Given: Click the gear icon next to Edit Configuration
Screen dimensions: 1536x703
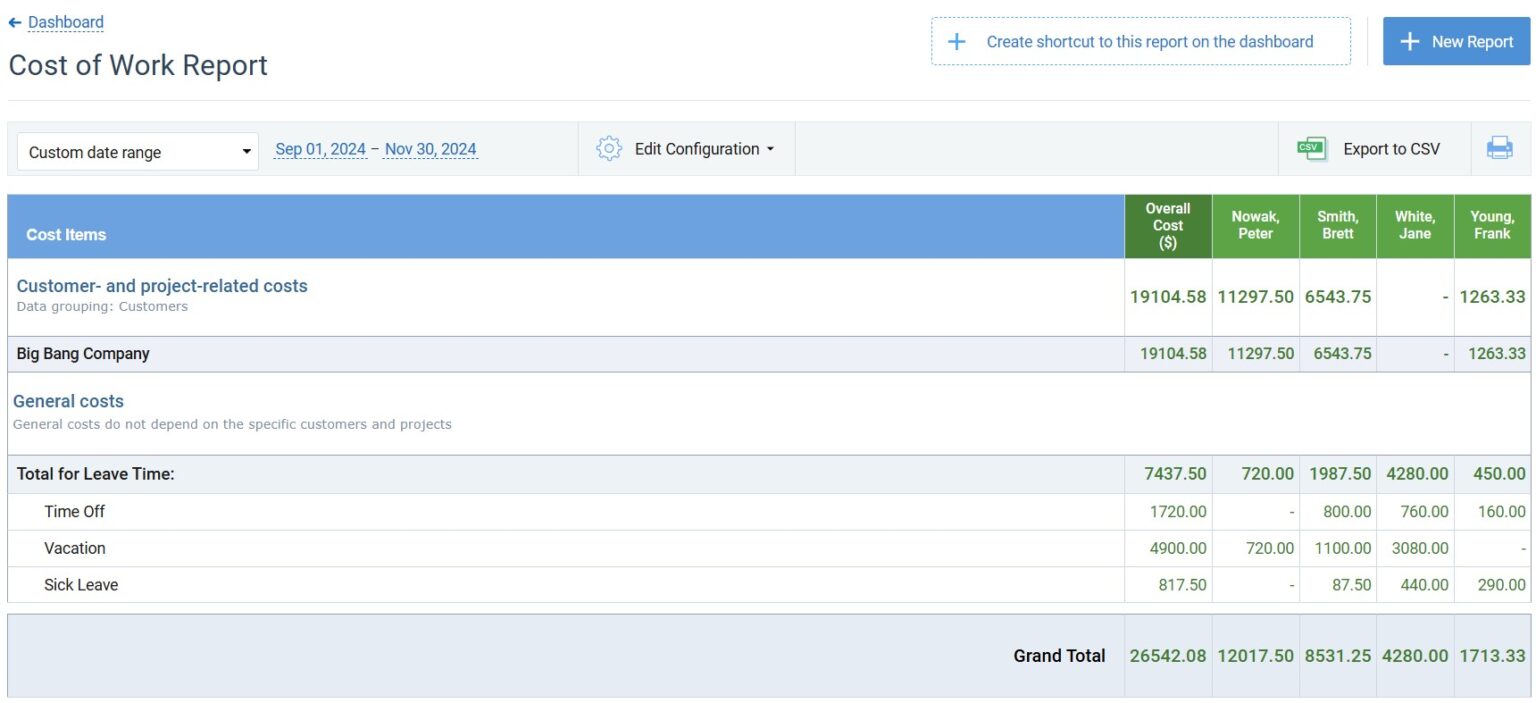Looking at the screenshot, I should click(609, 147).
